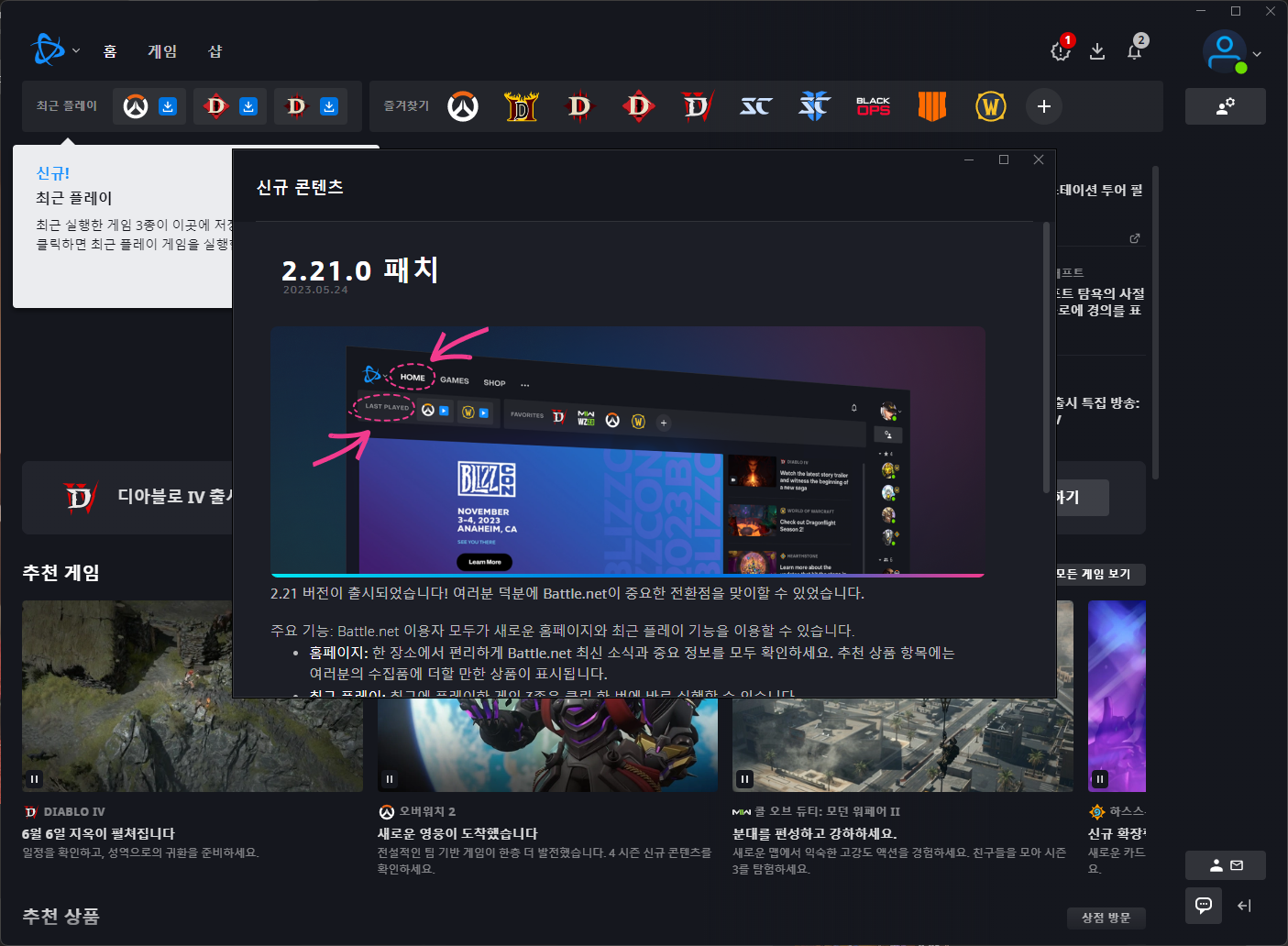Expand the chevron beside the Battle.net logo
This screenshot has height=946, width=1288.
76,51
